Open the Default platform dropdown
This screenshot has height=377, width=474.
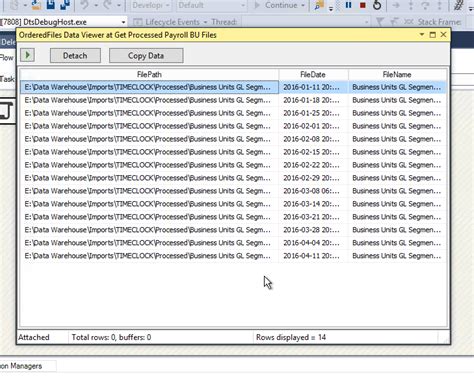coord(211,5)
